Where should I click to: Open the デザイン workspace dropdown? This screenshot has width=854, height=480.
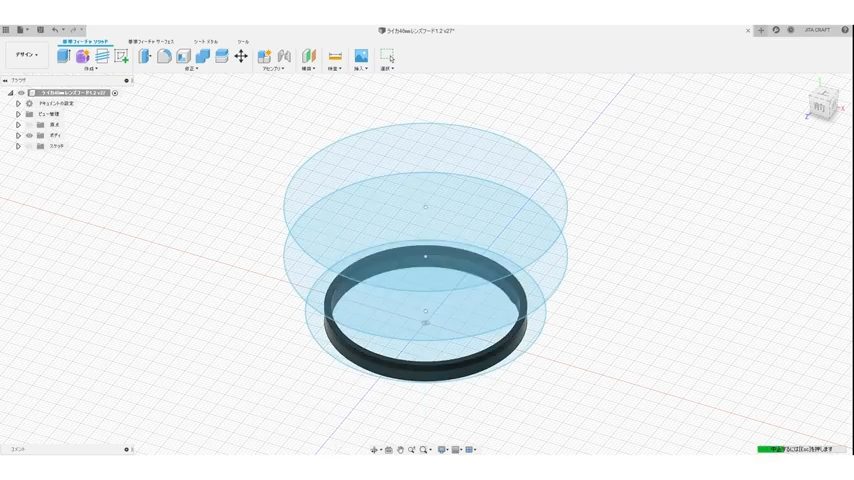coord(27,55)
